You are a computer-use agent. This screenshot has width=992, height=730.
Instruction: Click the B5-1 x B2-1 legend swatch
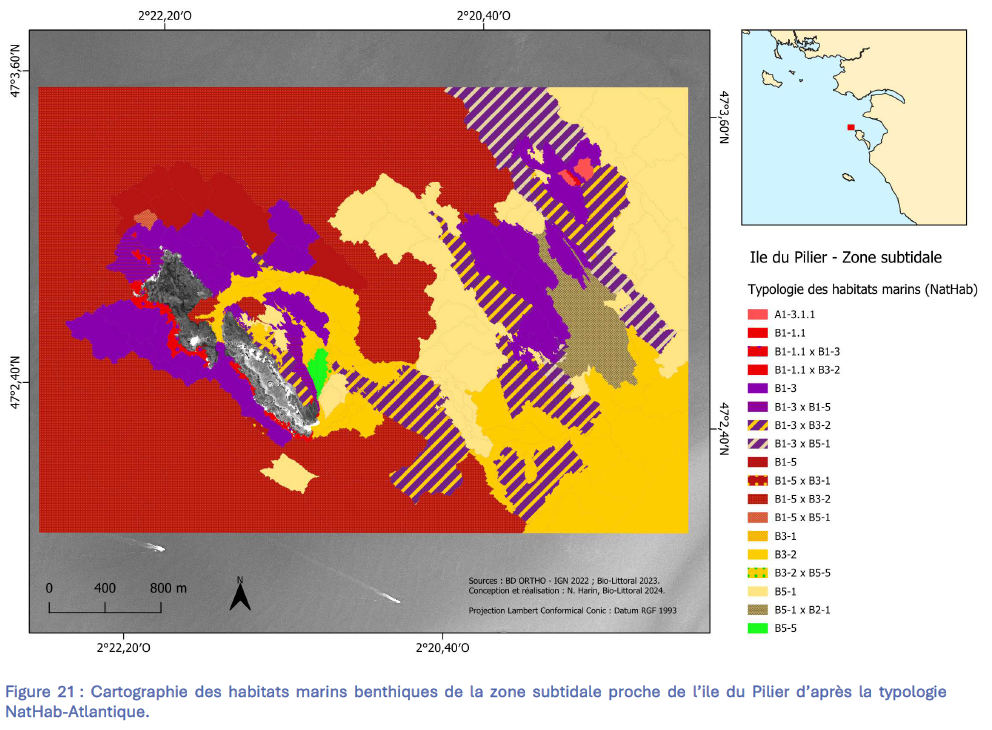(758, 610)
